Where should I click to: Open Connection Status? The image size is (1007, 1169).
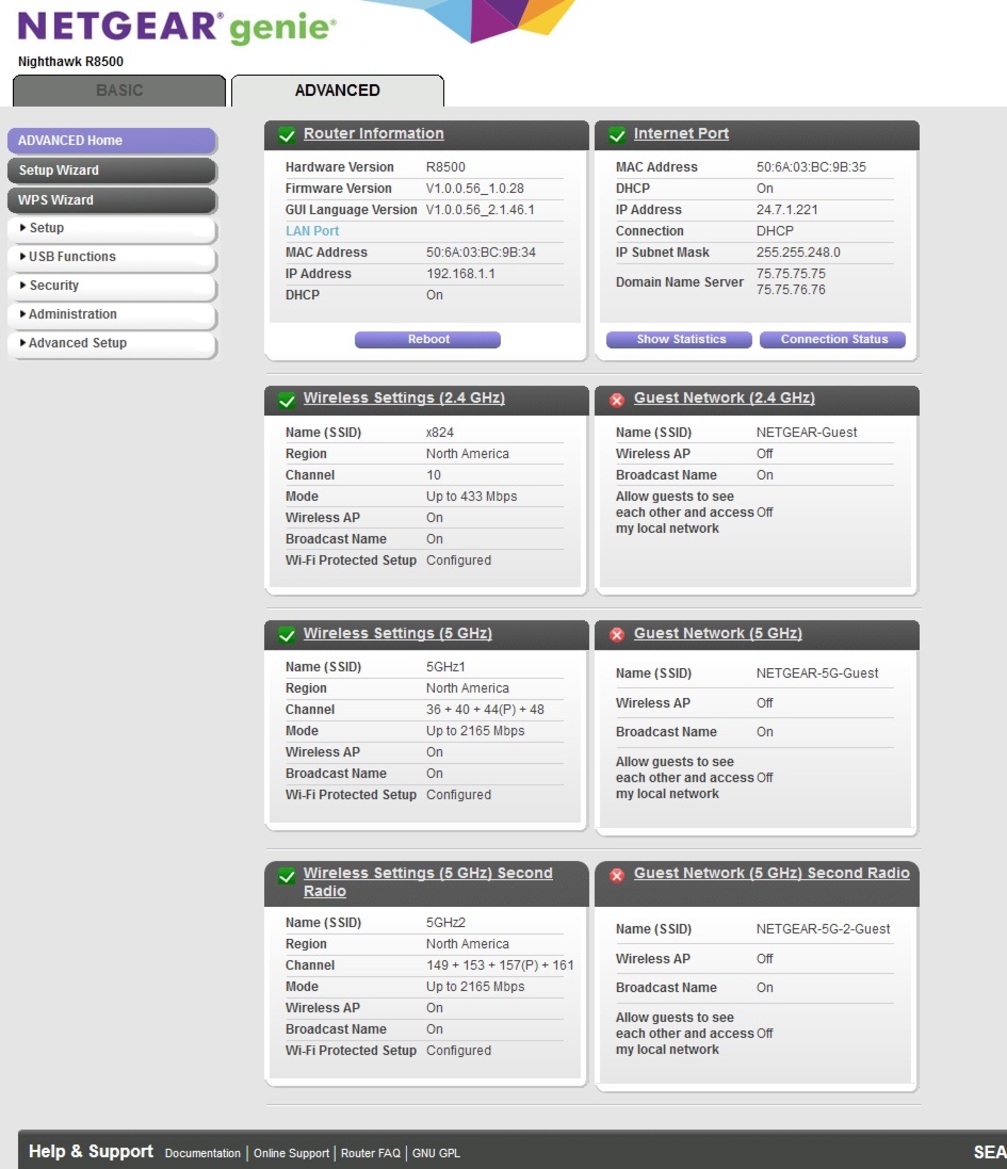(x=833, y=339)
